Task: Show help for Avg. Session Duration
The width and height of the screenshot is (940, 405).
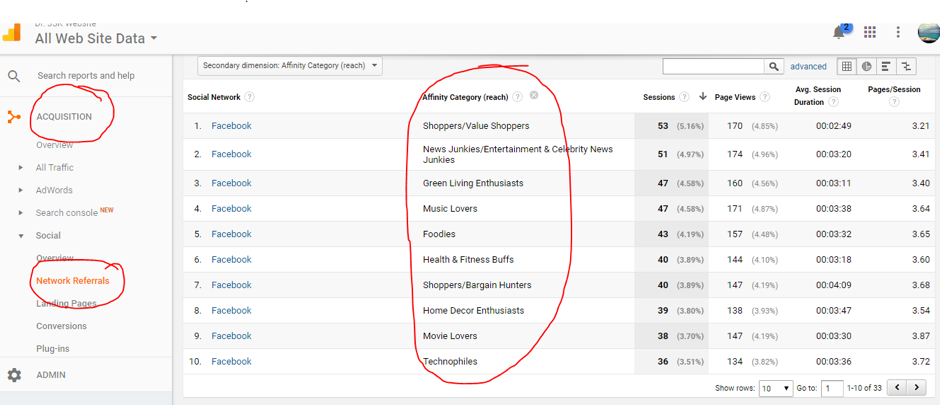Action: [833, 102]
